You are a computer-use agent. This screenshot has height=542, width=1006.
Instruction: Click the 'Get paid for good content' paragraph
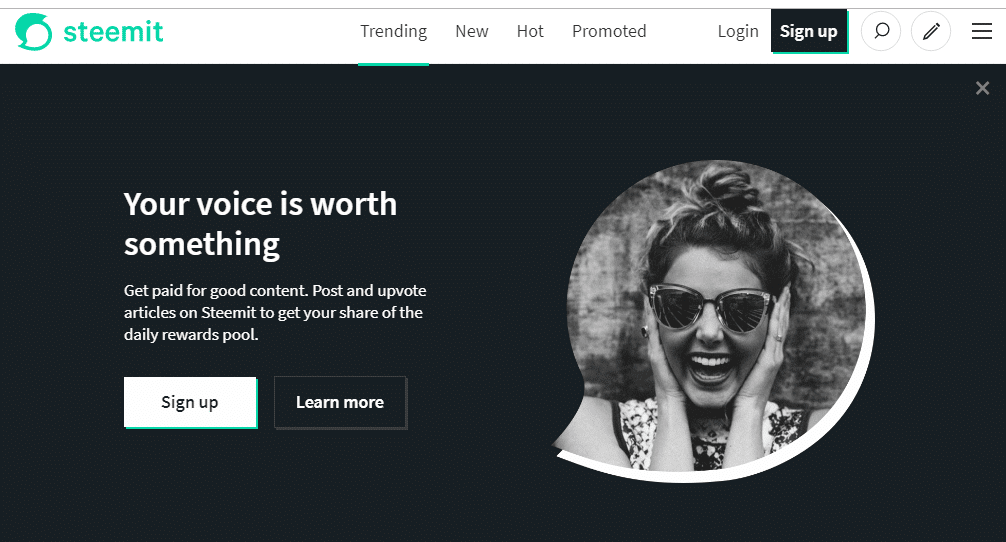tap(274, 313)
